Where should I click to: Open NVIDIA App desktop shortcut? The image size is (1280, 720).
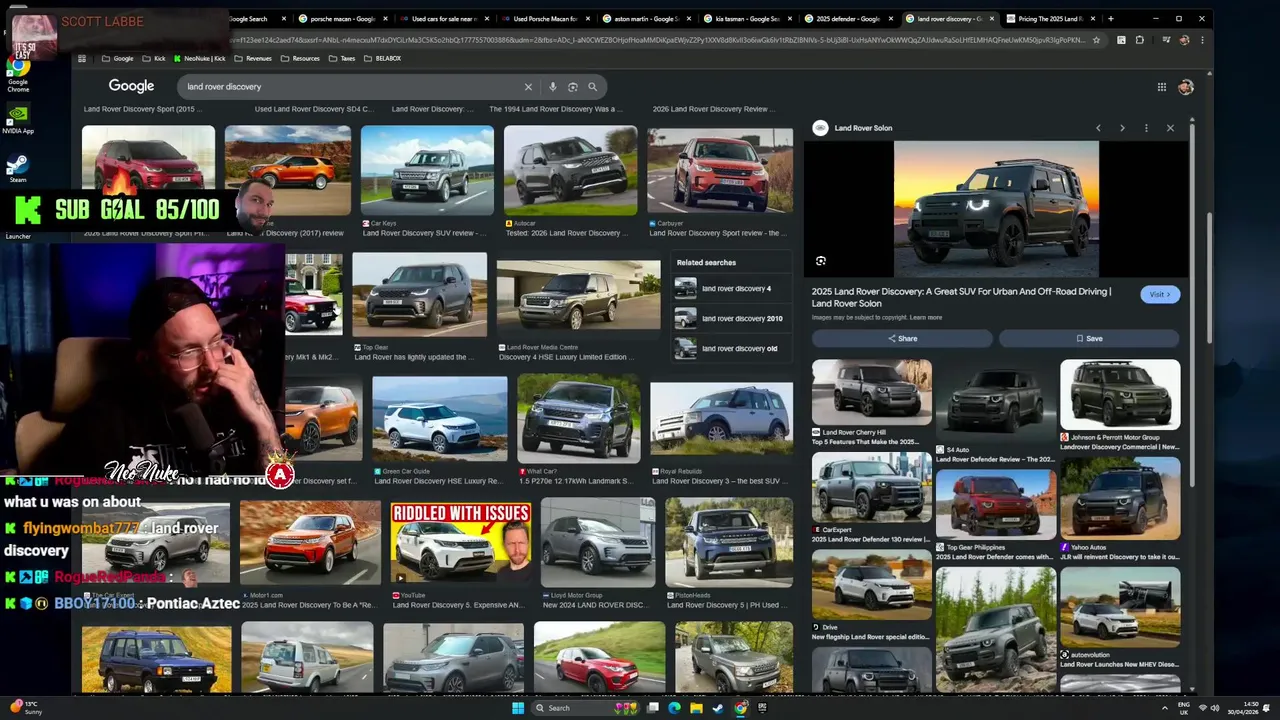pos(17,119)
